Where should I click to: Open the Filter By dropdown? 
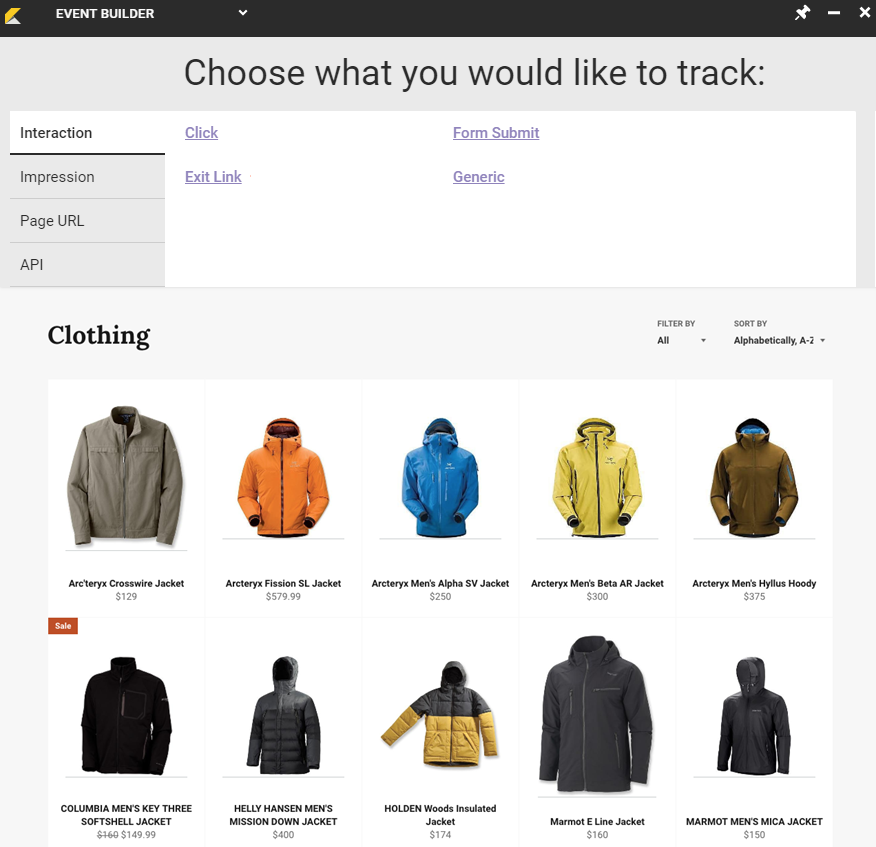pos(681,340)
